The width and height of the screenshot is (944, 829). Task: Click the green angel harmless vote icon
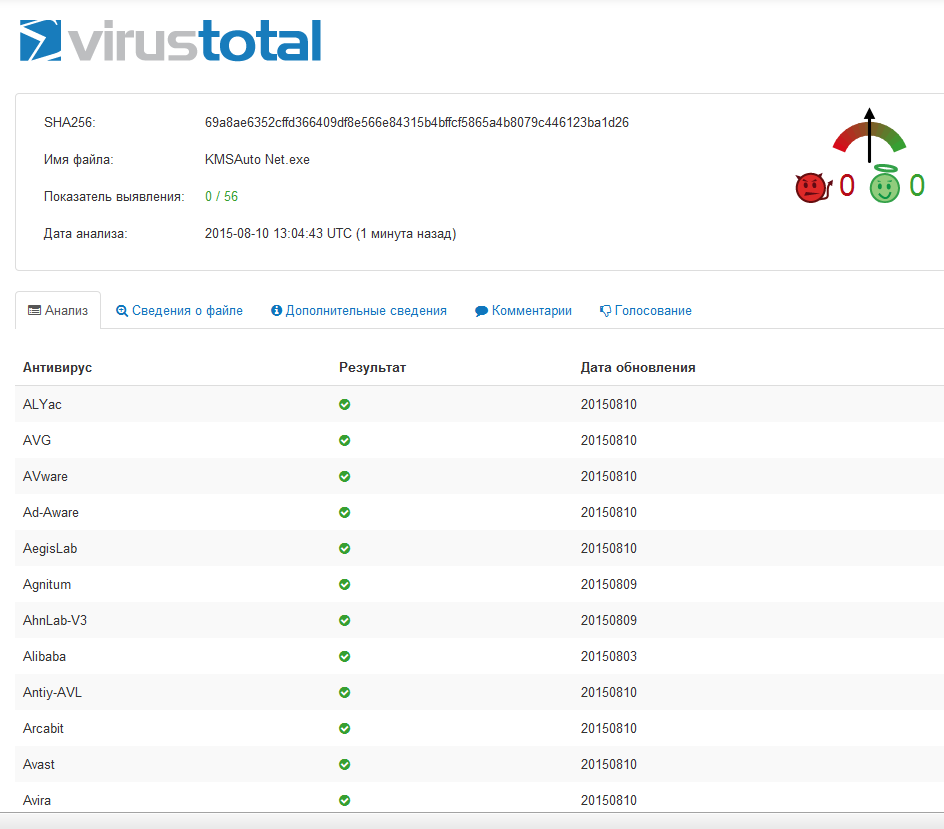coord(884,186)
